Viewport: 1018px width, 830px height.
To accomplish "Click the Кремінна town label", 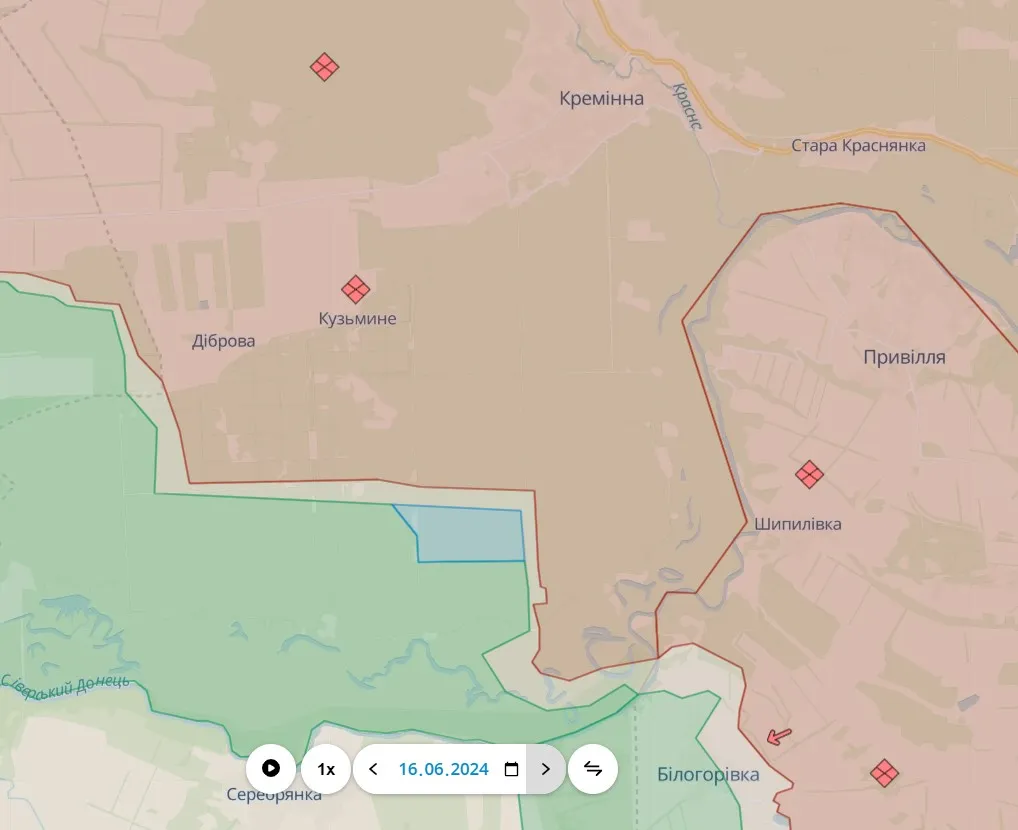I will point(601,98).
